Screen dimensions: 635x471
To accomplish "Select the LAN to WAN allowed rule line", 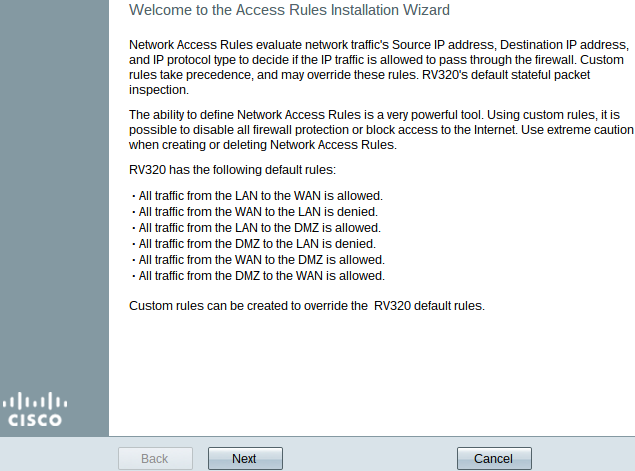I will click(x=260, y=196).
